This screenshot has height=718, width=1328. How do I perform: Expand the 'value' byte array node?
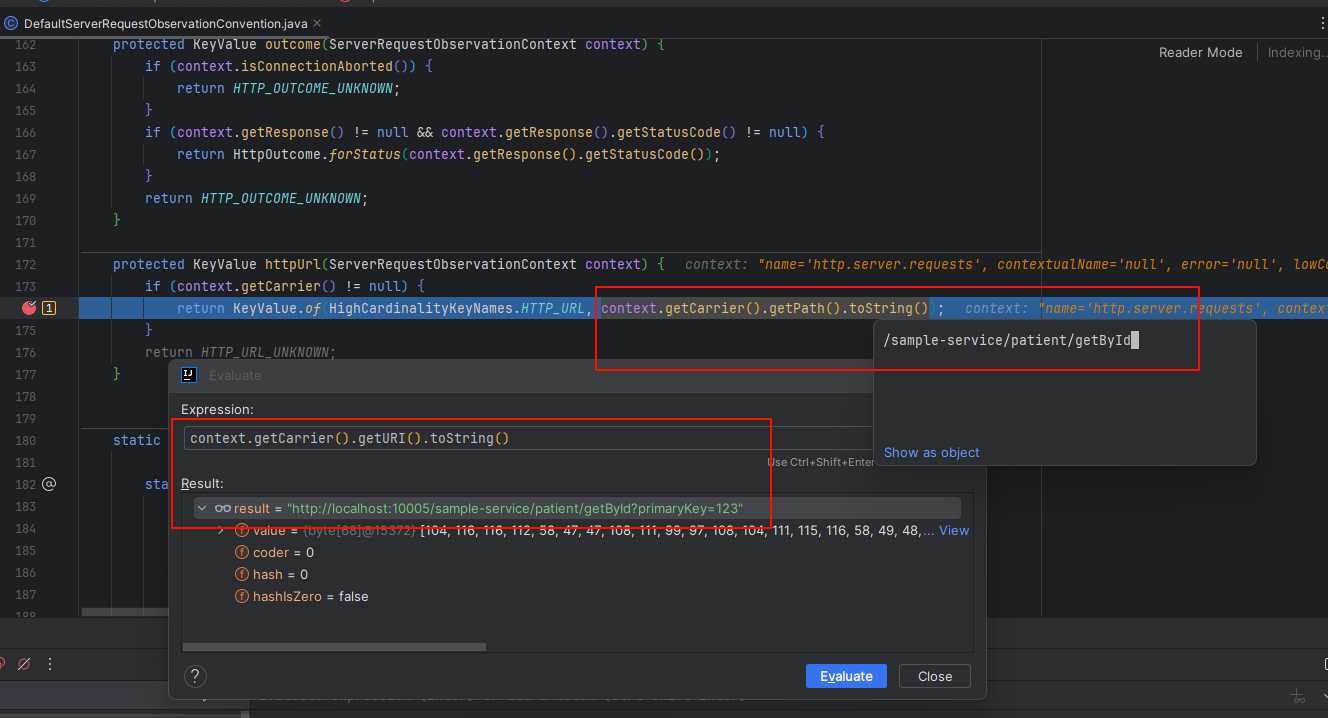tap(221, 530)
